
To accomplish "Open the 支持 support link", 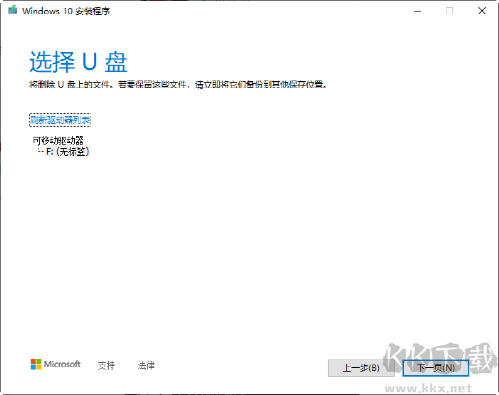I will pos(106,366).
